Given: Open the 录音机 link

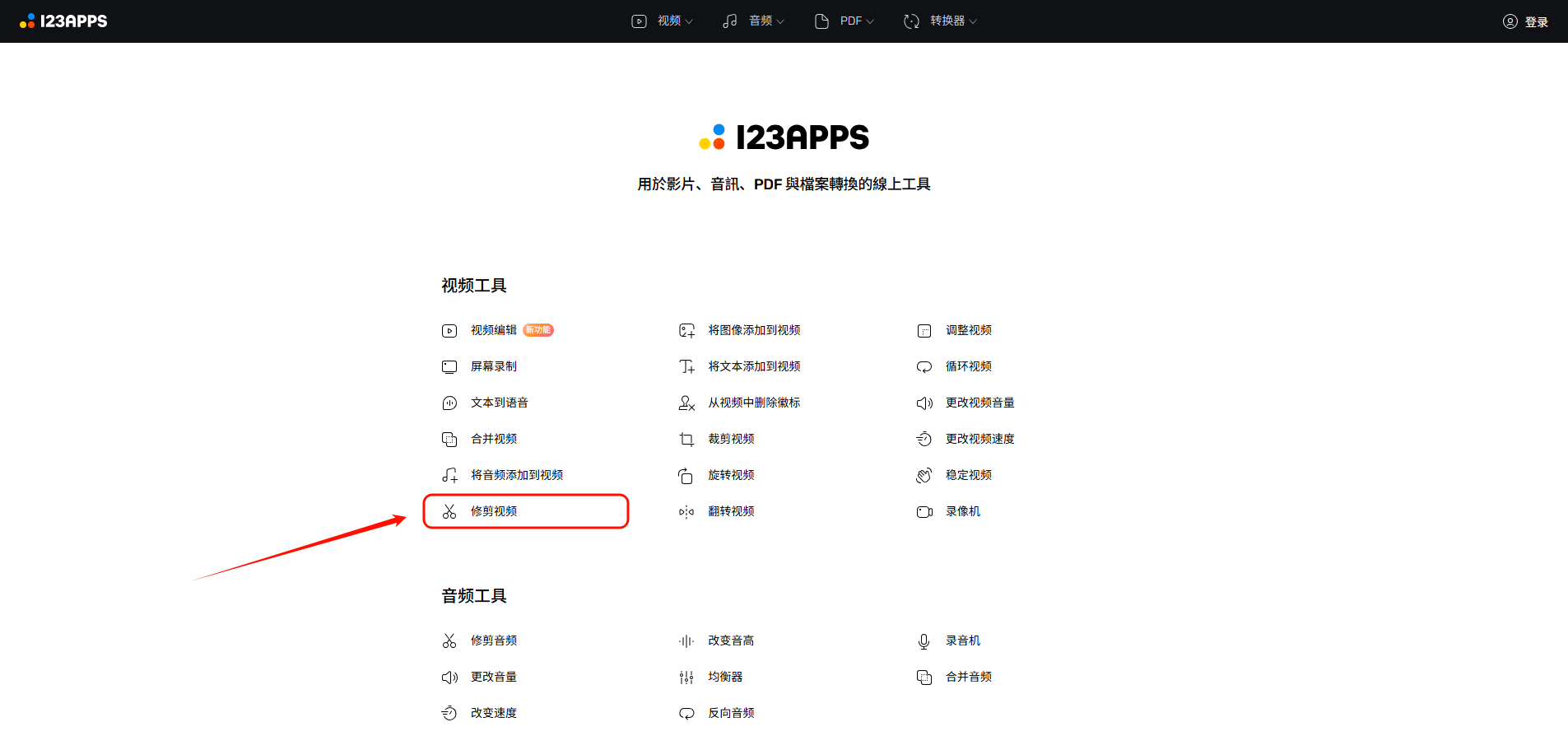Looking at the screenshot, I should coord(963,641).
